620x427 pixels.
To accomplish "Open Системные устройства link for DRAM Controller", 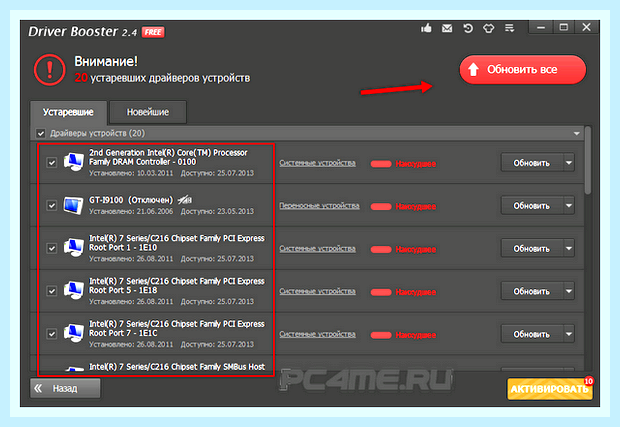I will point(318,163).
